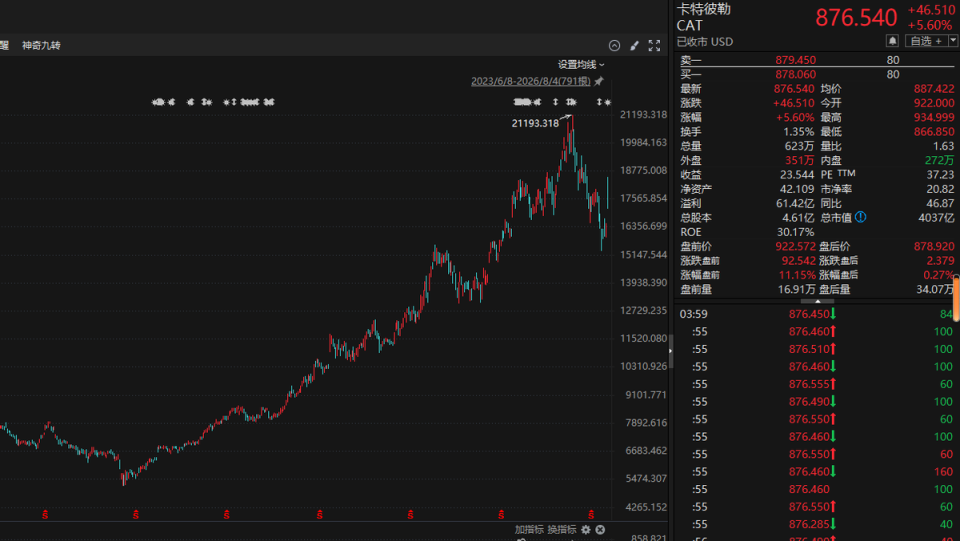Click the 总股本 value 4.61亿
The width and height of the screenshot is (960, 541).
pyautogui.click(x=798, y=217)
